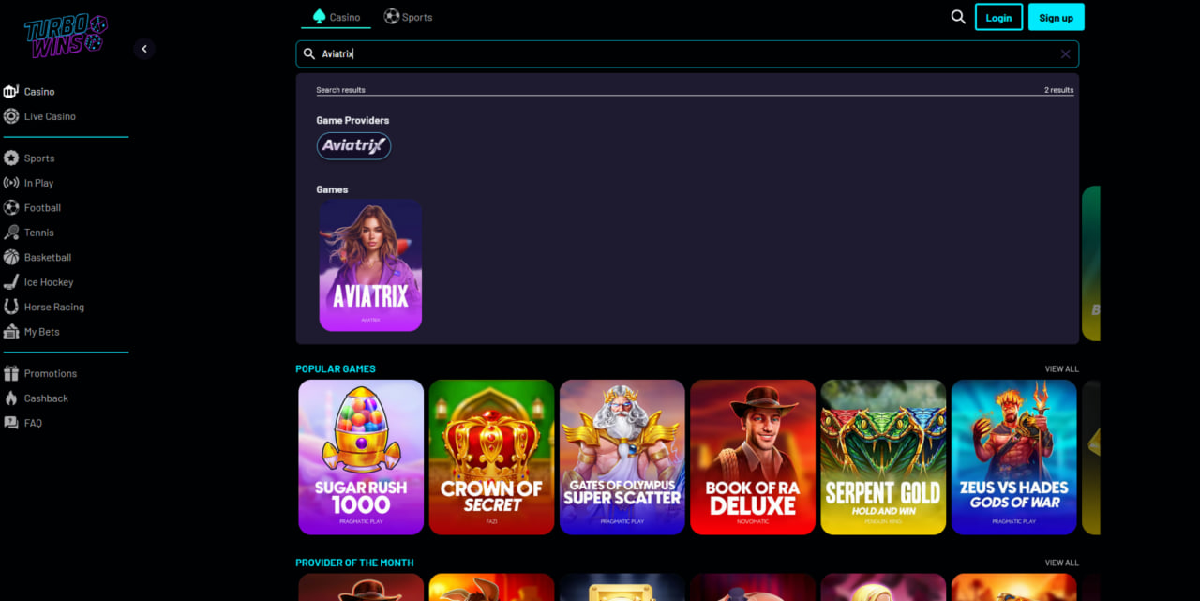Viewport: 1200px width, 601px height.
Task: Open Zeus vs Hades Gods of War
Action: [1014, 457]
